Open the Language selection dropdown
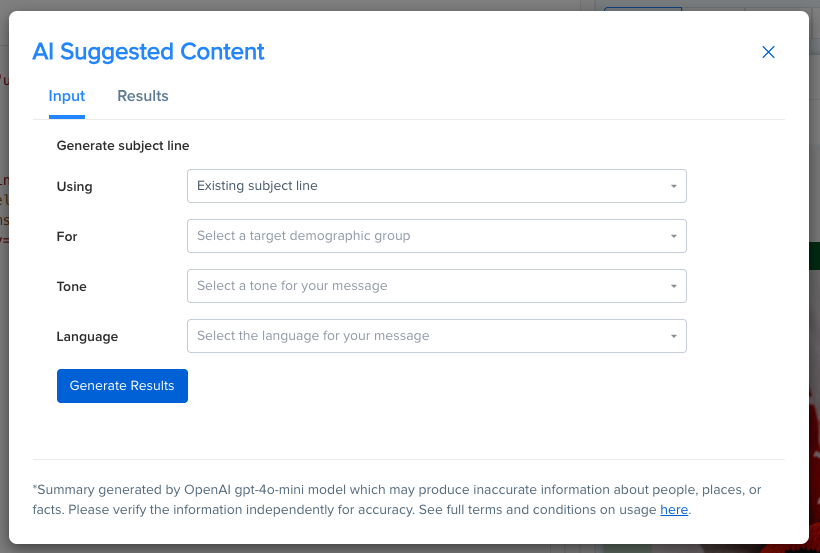The height and width of the screenshot is (553, 820). coord(437,336)
